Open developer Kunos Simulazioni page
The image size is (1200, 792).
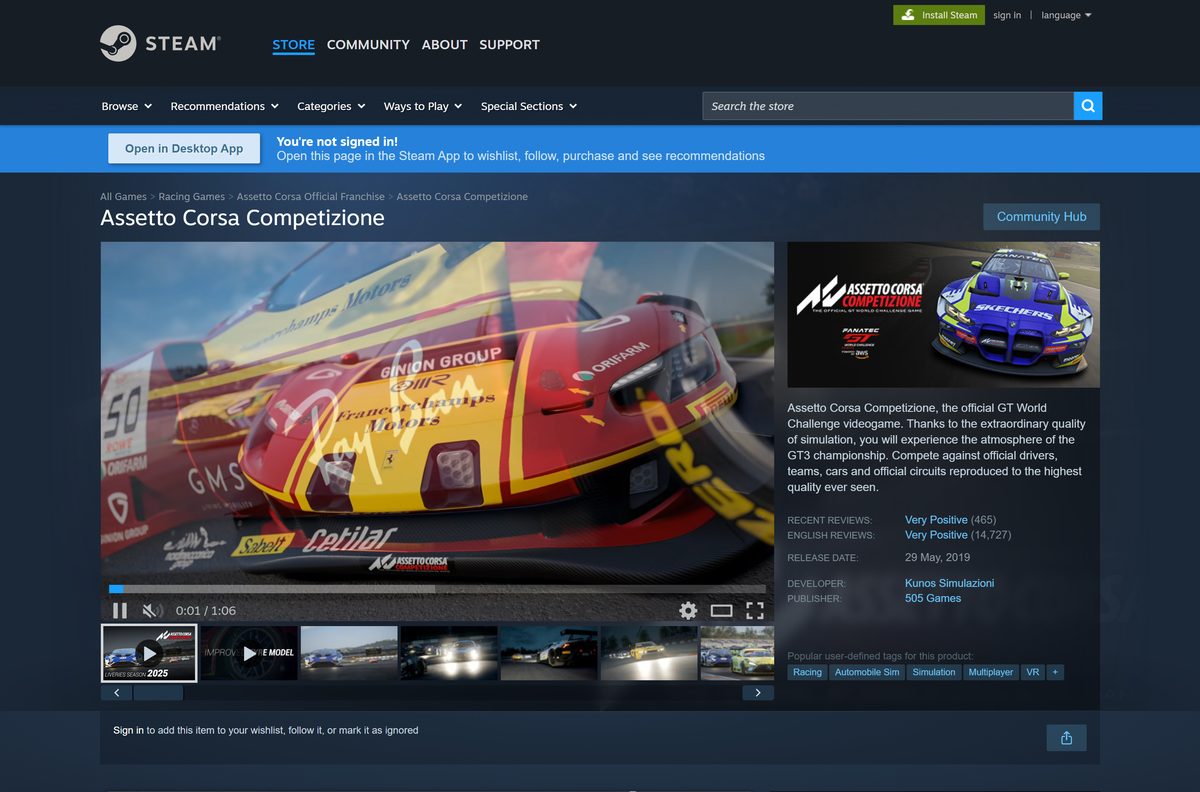[x=949, y=583]
